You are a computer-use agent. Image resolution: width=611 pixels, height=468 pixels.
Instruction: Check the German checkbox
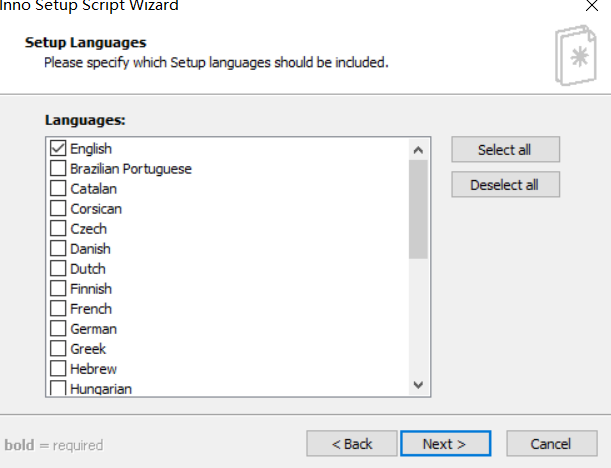coord(58,328)
